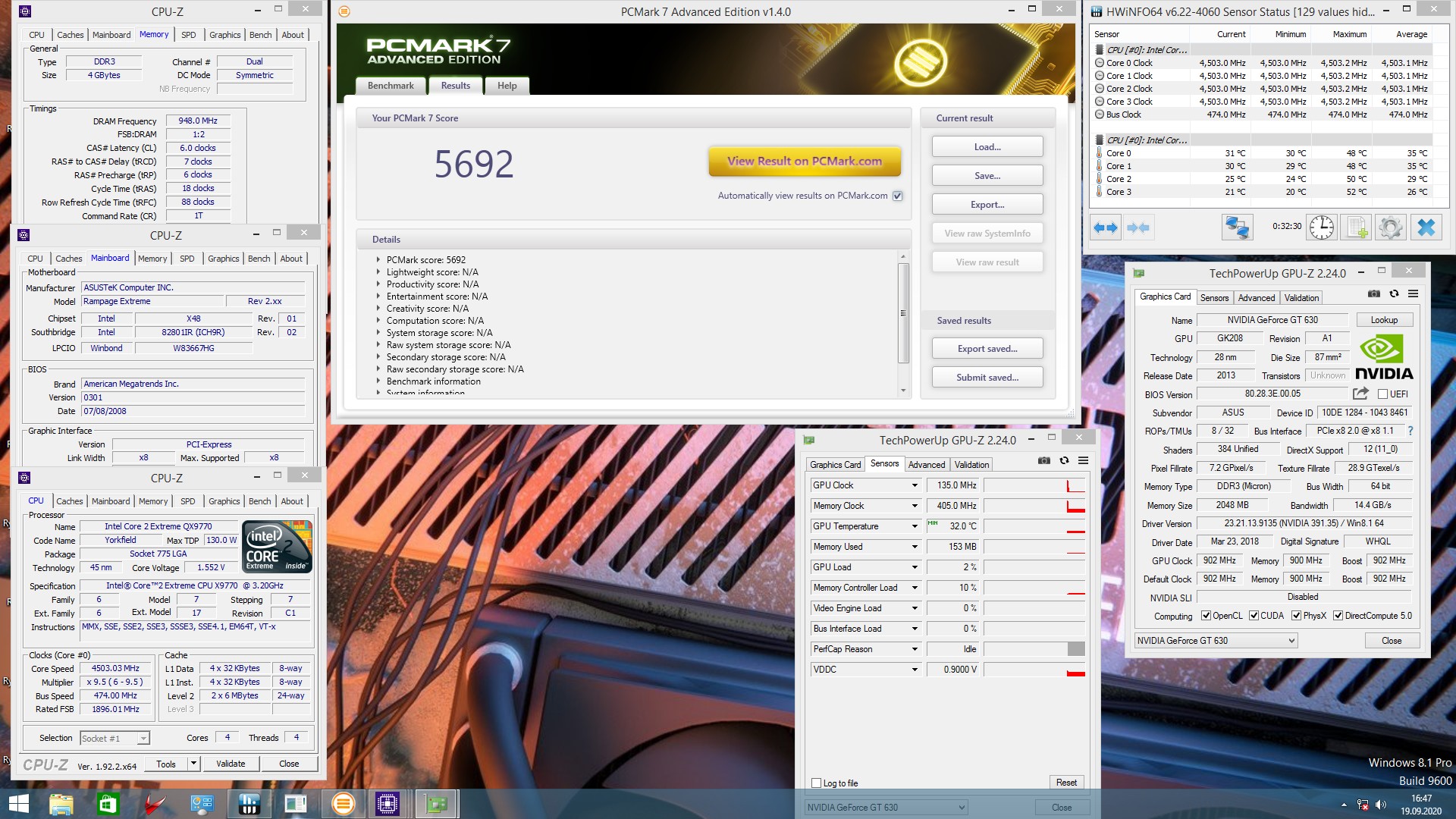Click the Load... button in PCMark 7
Image resolution: width=1456 pixels, height=819 pixels.
point(987,147)
